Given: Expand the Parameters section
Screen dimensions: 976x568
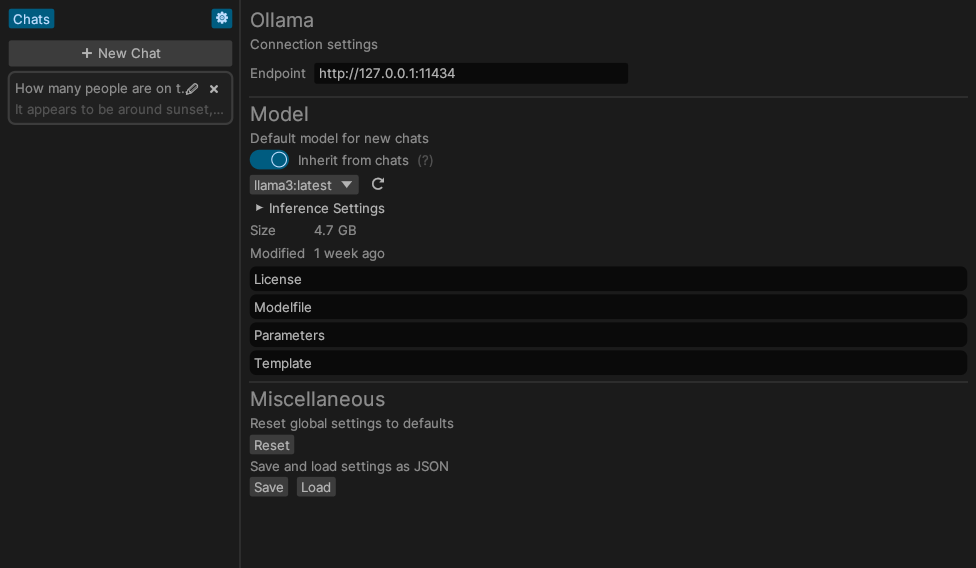Looking at the screenshot, I should click(x=608, y=335).
